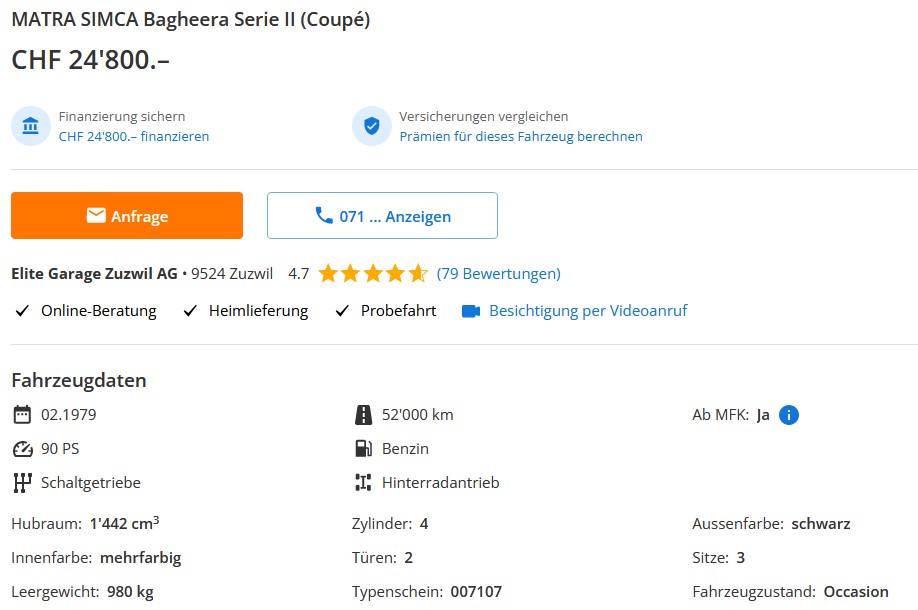Click the fuel pump Benzin icon
The image size is (918, 610).
[363, 448]
